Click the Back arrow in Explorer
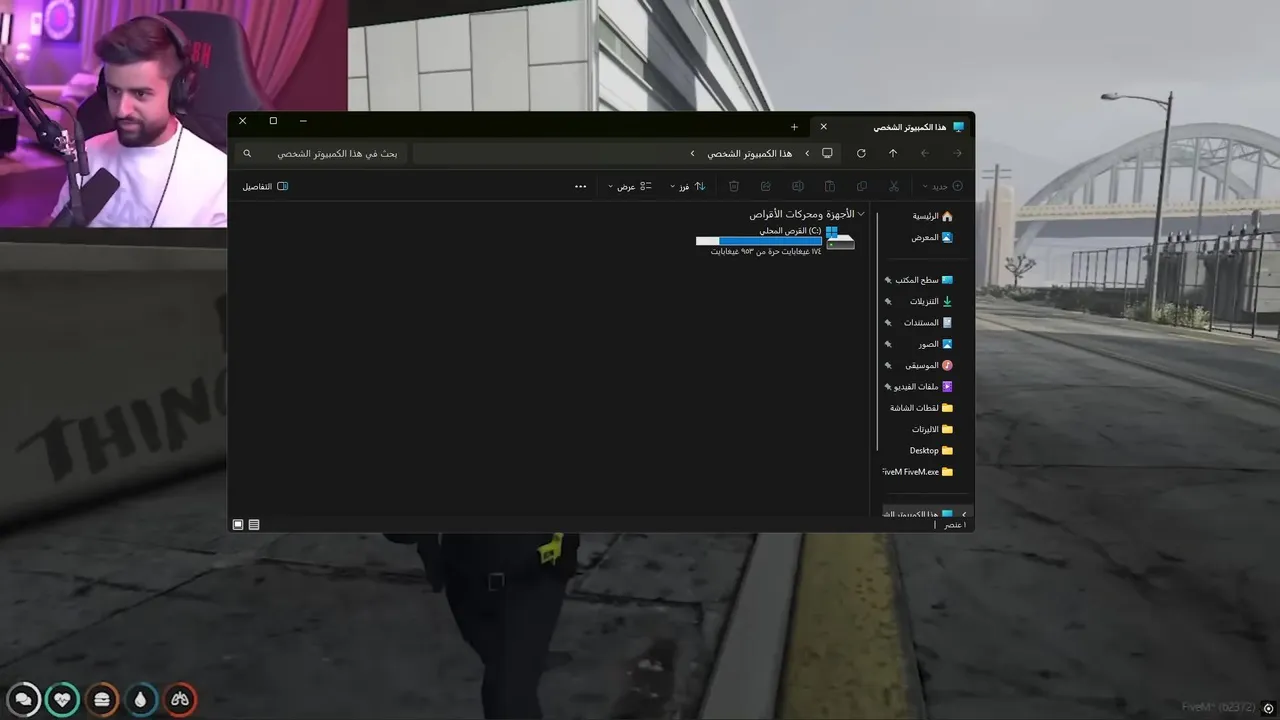Image resolution: width=1280 pixels, height=720 pixels. click(x=957, y=153)
